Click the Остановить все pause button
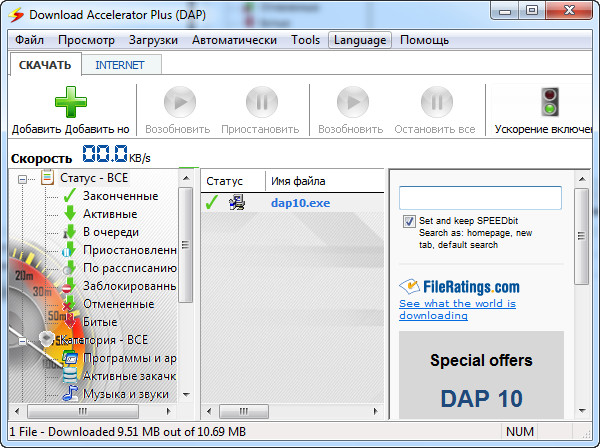This screenshot has width=600, height=448. coord(435,103)
